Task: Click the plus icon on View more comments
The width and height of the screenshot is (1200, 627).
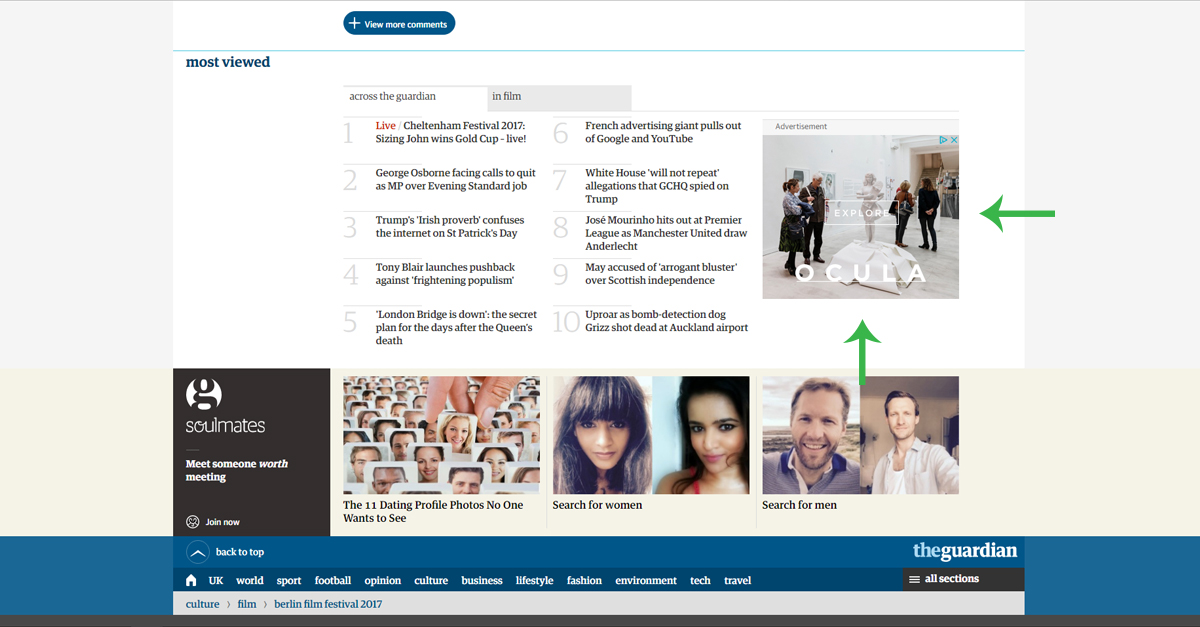Action: 354,24
